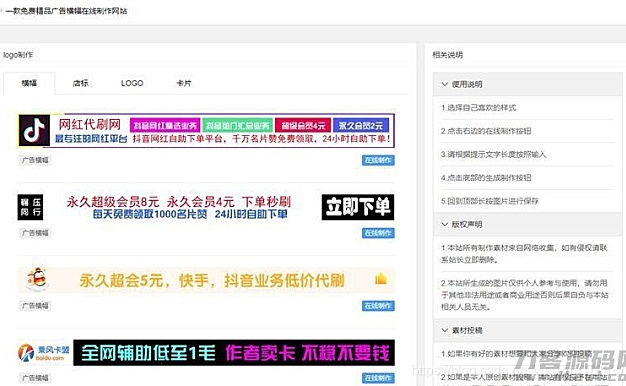The image size is (626, 386).
Task: Click step 4.点击底部的生成制作按钮
Action: pyautogui.click(x=486, y=178)
